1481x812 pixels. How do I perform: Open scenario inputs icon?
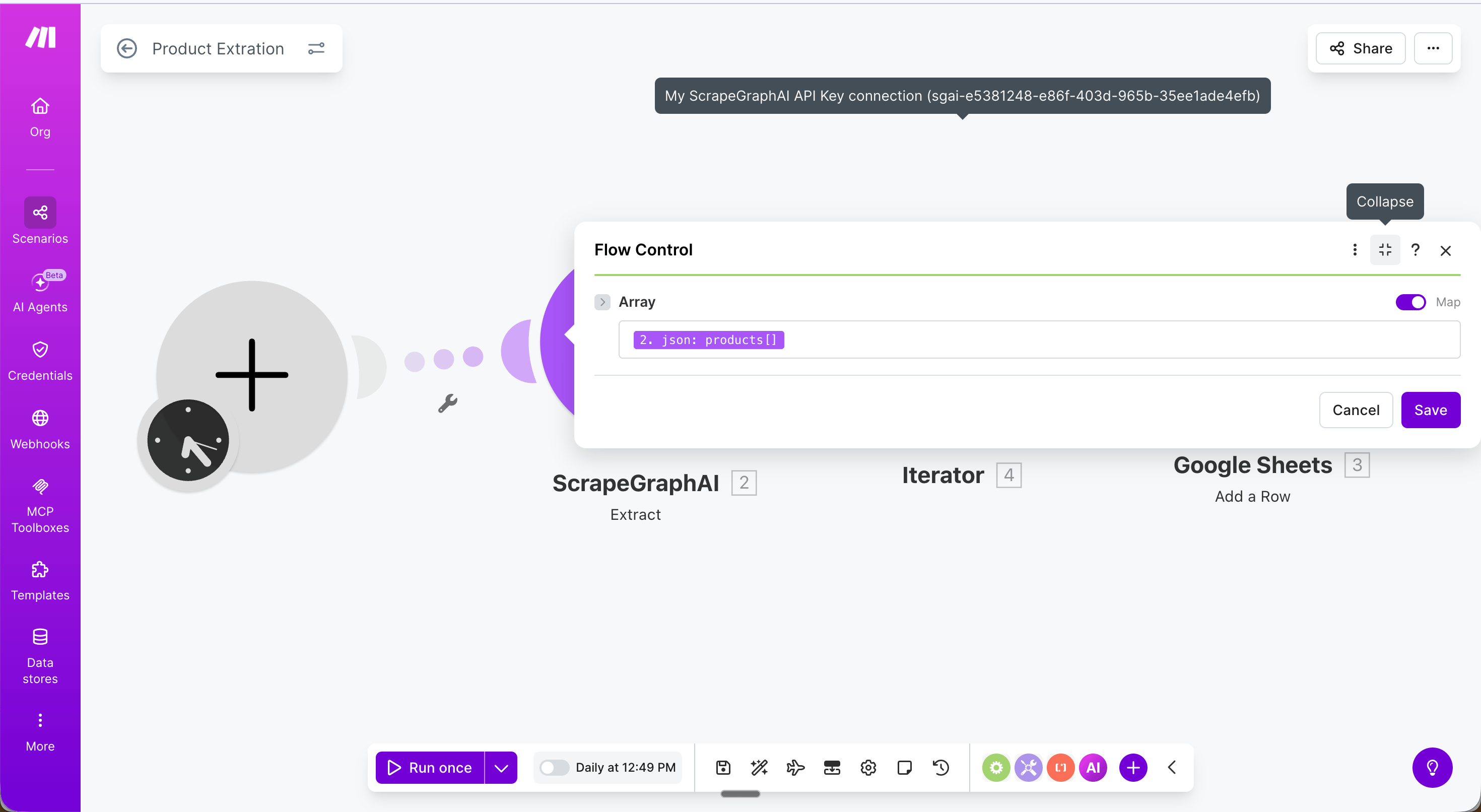(832, 768)
